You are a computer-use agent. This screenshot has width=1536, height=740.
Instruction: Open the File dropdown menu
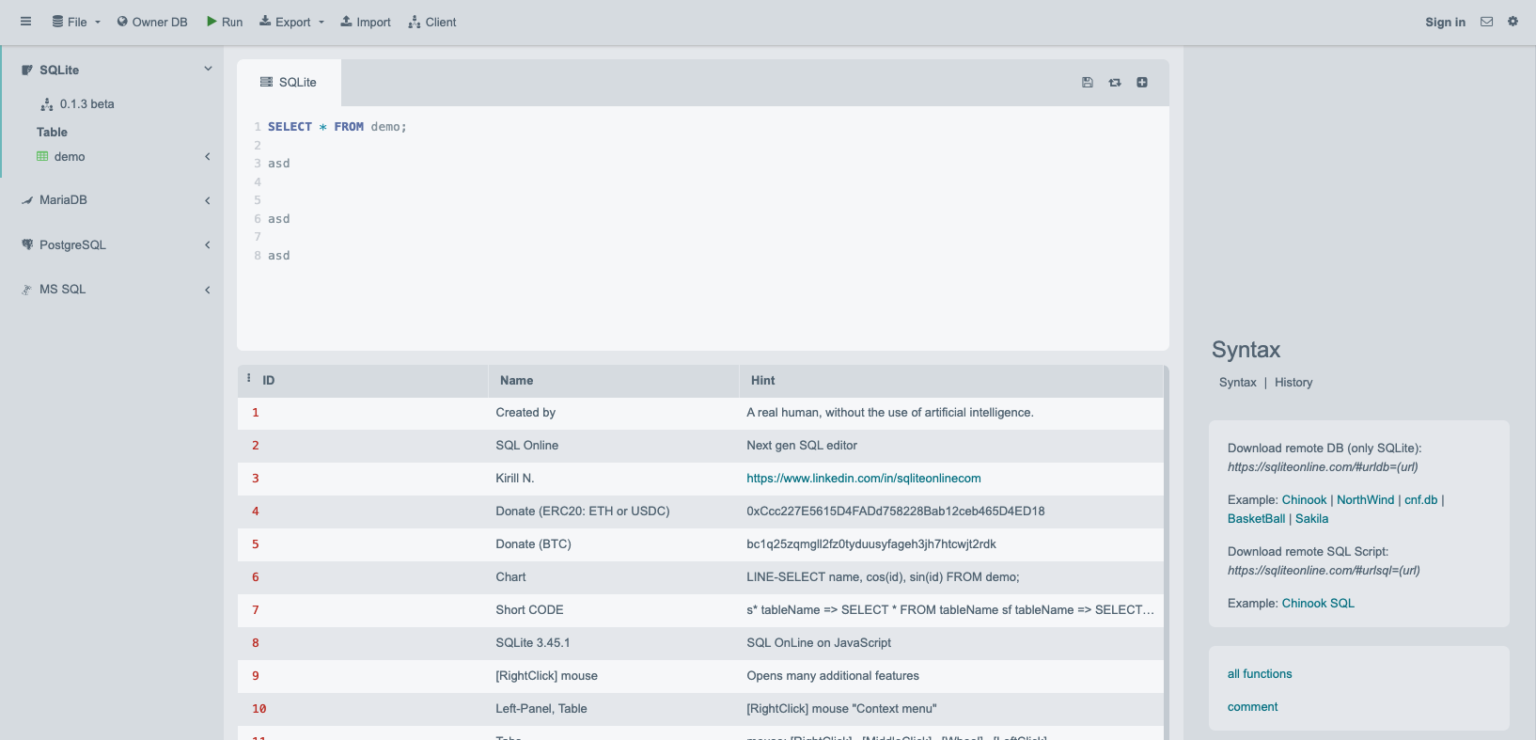point(76,22)
